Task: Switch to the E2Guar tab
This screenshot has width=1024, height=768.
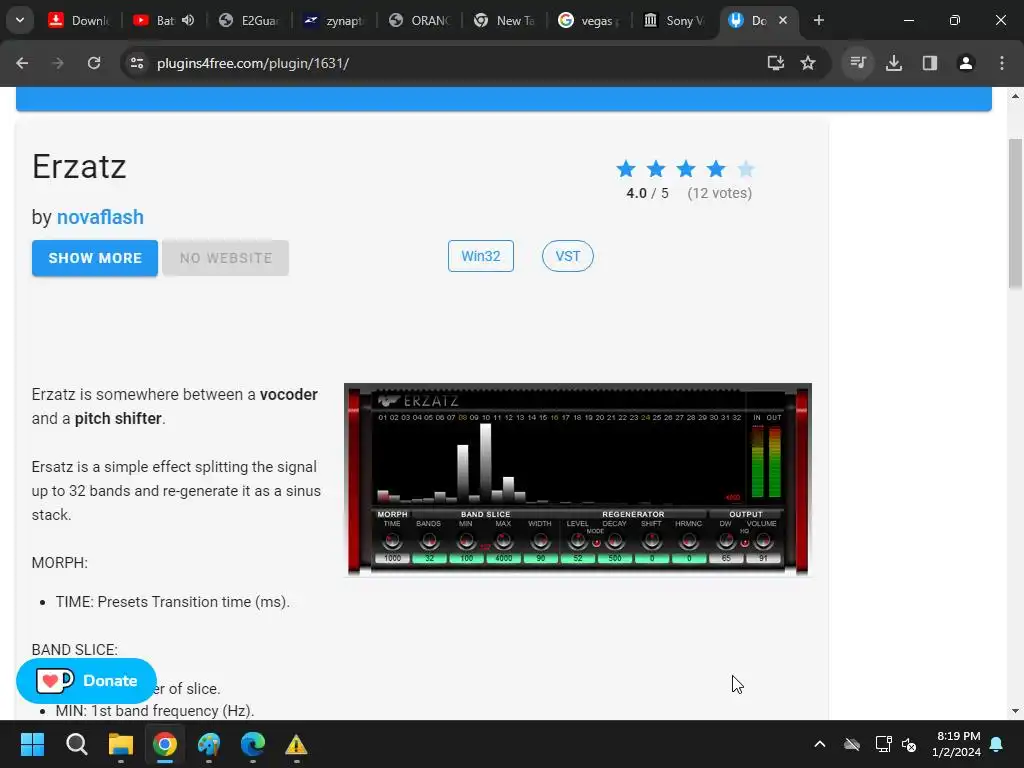Action: [249, 20]
